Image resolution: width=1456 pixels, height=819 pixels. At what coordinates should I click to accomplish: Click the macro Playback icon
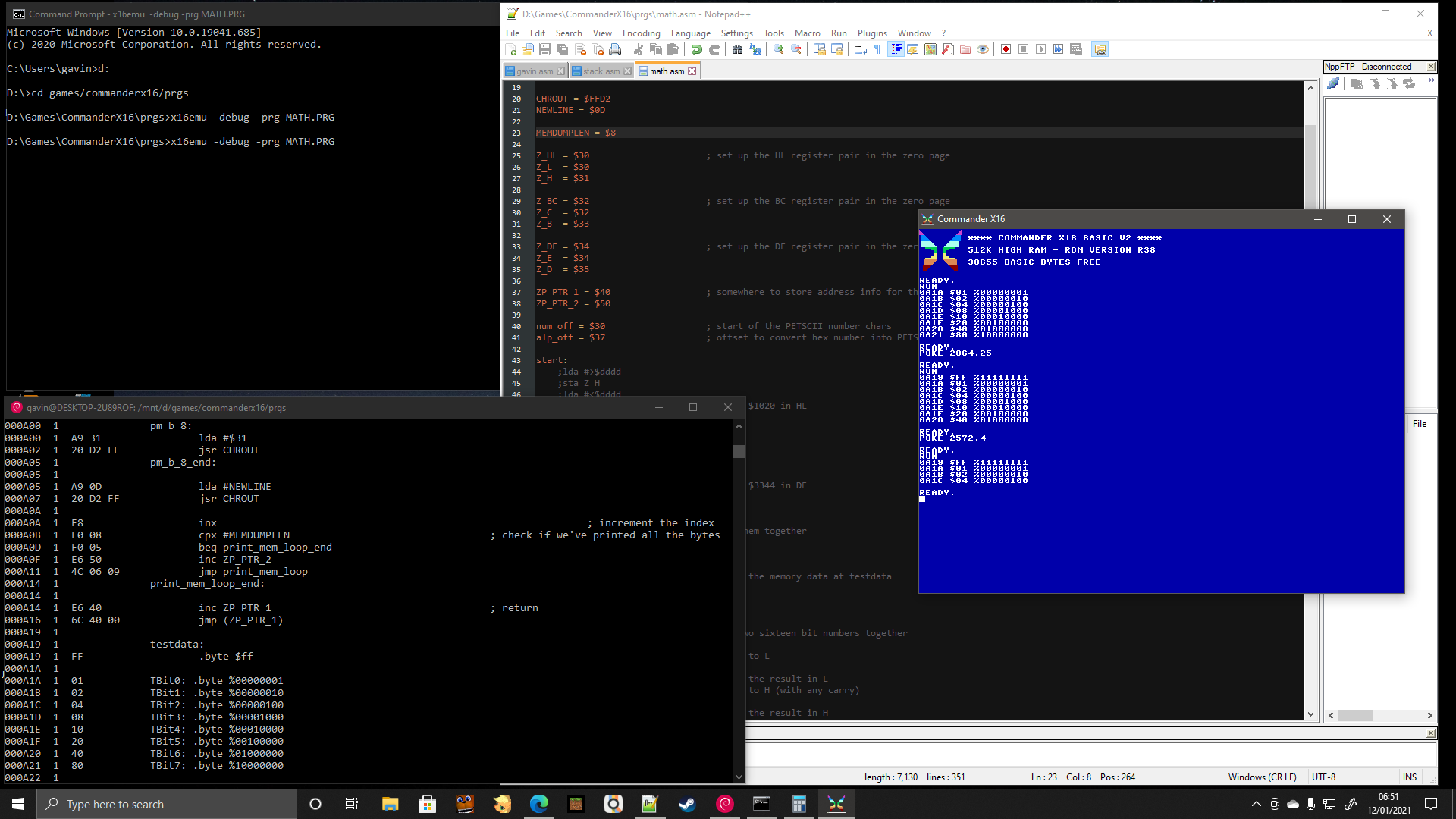coord(1041,49)
